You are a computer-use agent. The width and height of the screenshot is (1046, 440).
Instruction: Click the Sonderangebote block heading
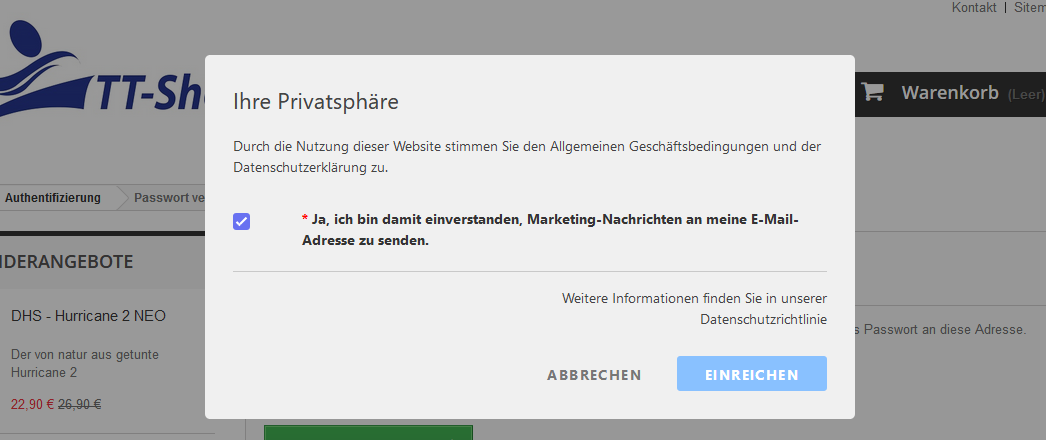coord(67,261)
